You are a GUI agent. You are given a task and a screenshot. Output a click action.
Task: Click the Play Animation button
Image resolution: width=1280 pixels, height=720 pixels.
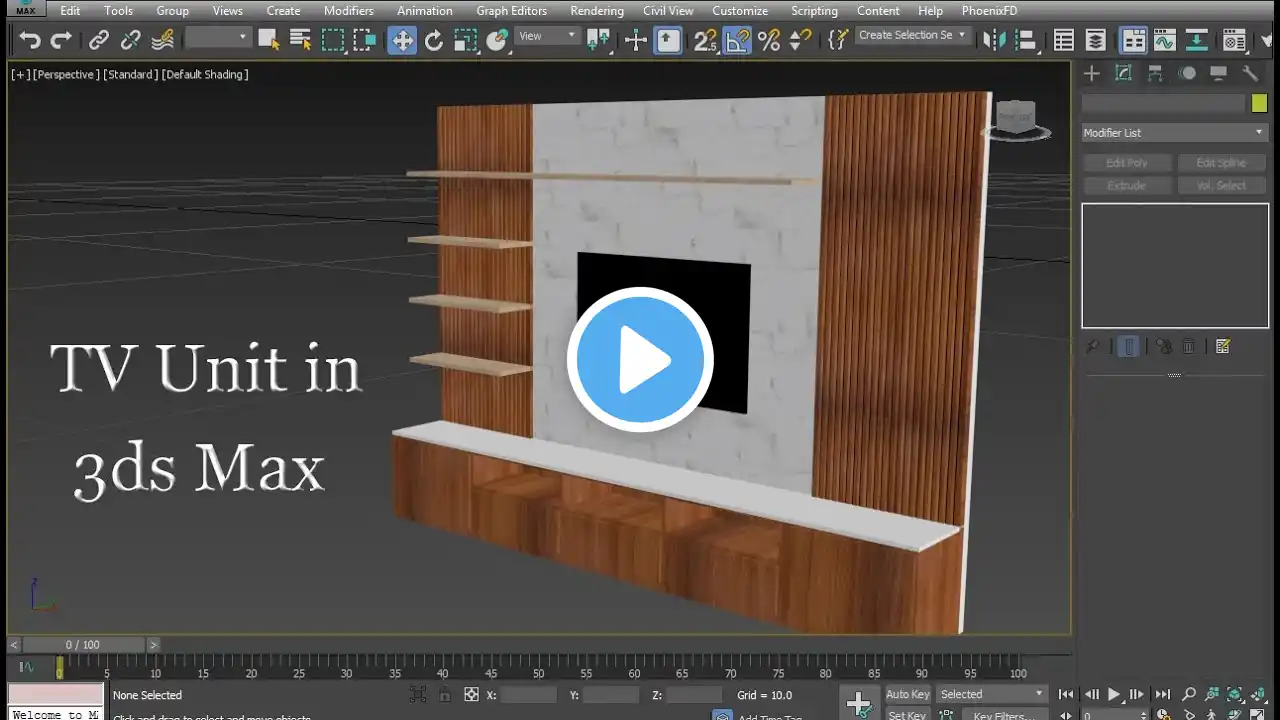click(1114, 694)
